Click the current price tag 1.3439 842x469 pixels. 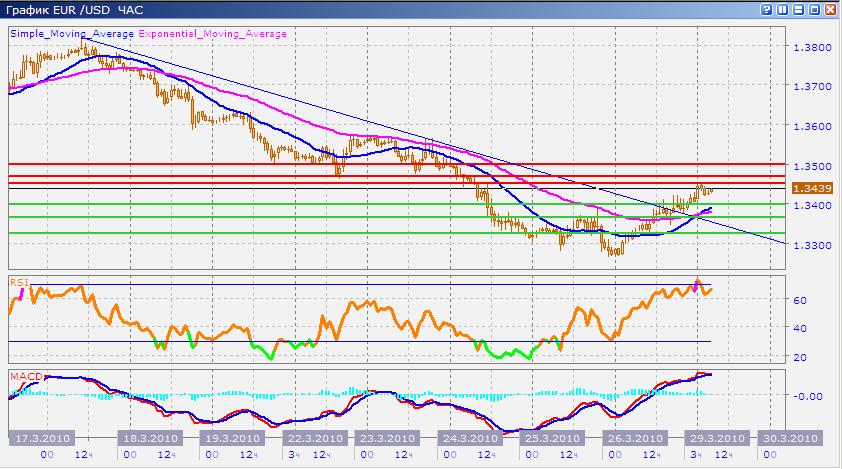coord(810,188)
